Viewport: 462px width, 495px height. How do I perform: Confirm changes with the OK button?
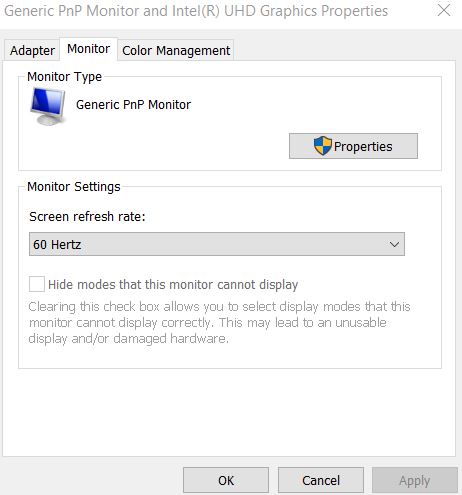[x=226, y=480]
